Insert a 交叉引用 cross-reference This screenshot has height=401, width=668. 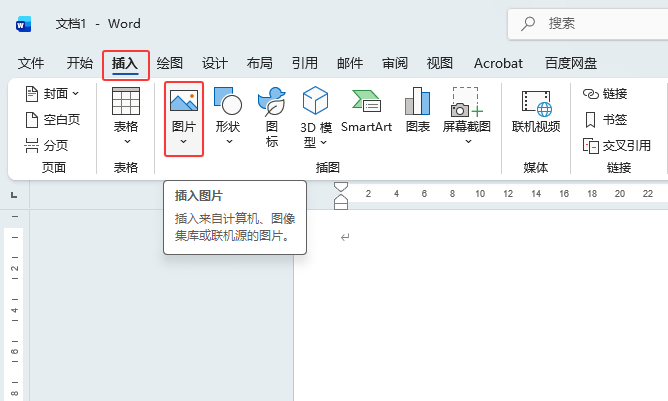point(616,146)
